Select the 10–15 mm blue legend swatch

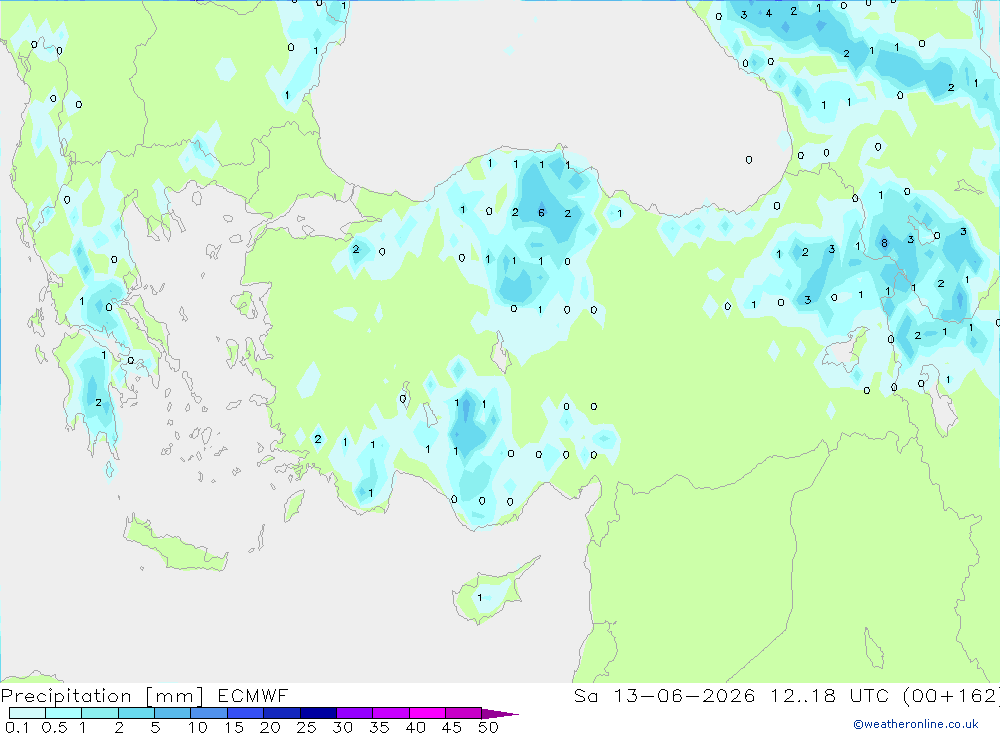[x=209, y=713]
